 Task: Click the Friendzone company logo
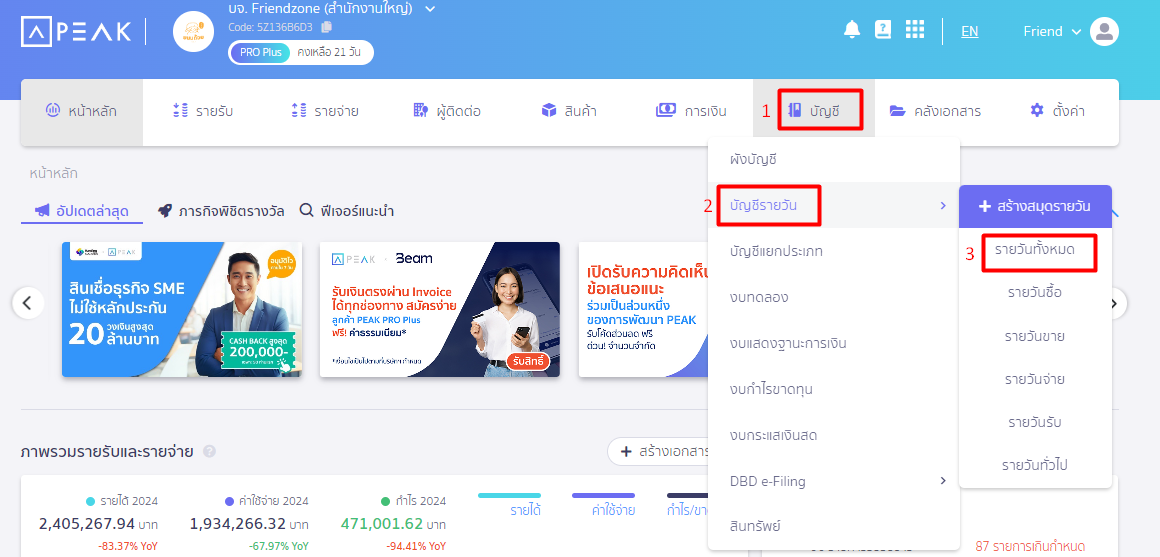pos(193,31)
